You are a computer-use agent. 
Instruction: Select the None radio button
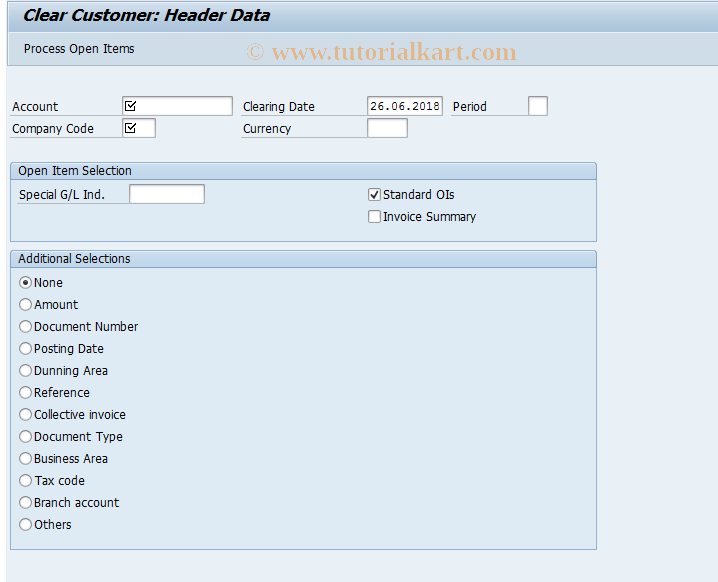tap(26, 283)
